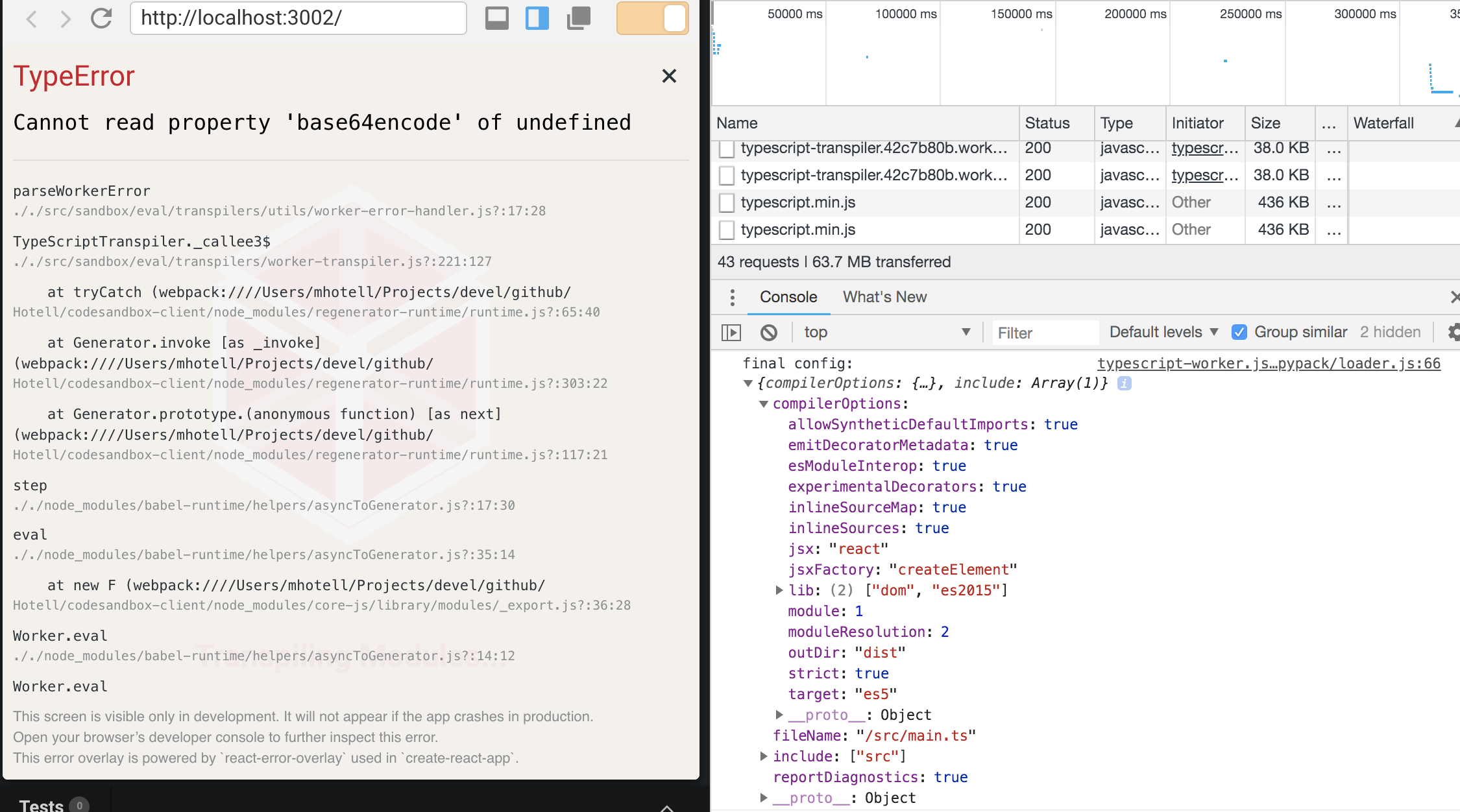Click the refresh preview icon
The height and width of the screenshot is (812, 1460).
pyautogui.click(x=101, y=18)
